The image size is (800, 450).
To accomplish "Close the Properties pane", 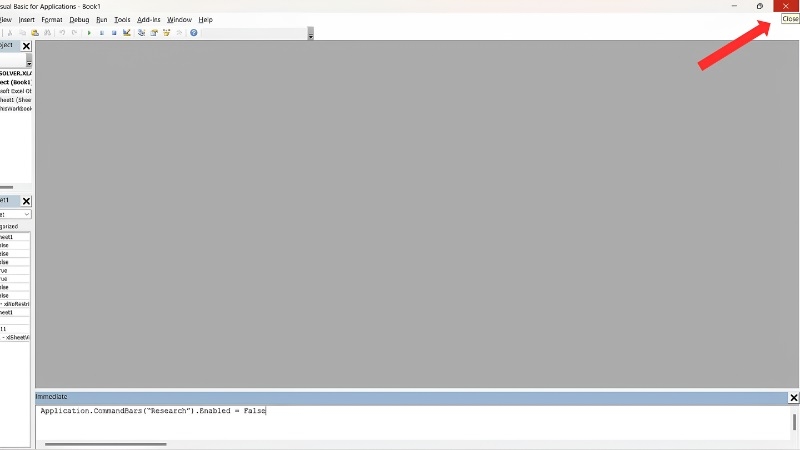I will point(27,201).
